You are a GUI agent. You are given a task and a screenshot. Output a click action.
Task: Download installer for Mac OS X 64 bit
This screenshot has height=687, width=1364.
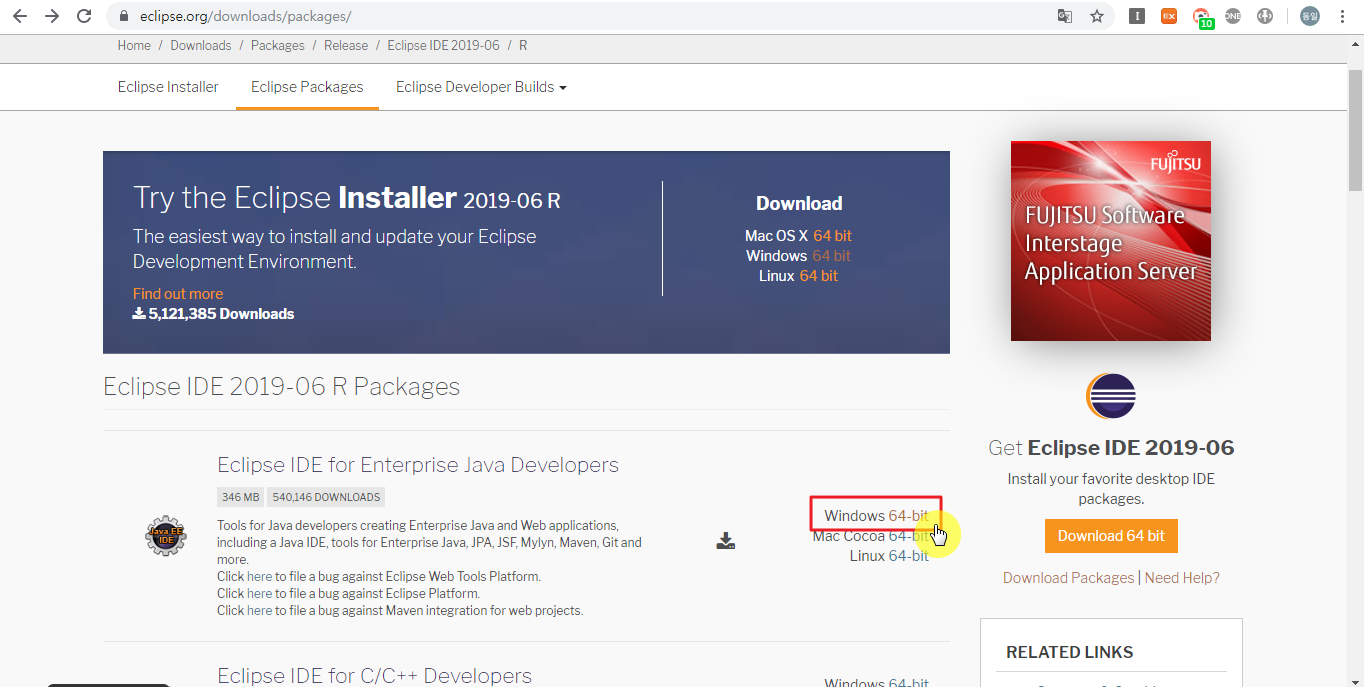(832, 236)
